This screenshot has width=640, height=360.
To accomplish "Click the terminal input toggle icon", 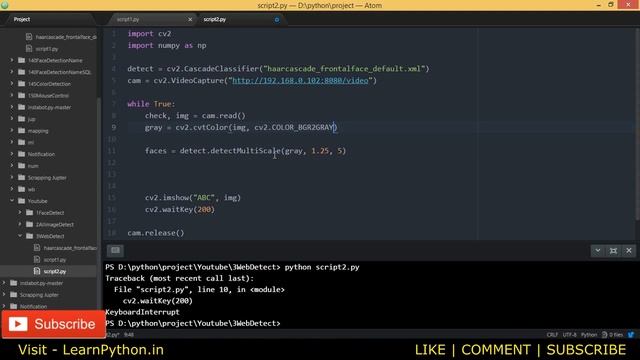I will (x=115, y=250).
